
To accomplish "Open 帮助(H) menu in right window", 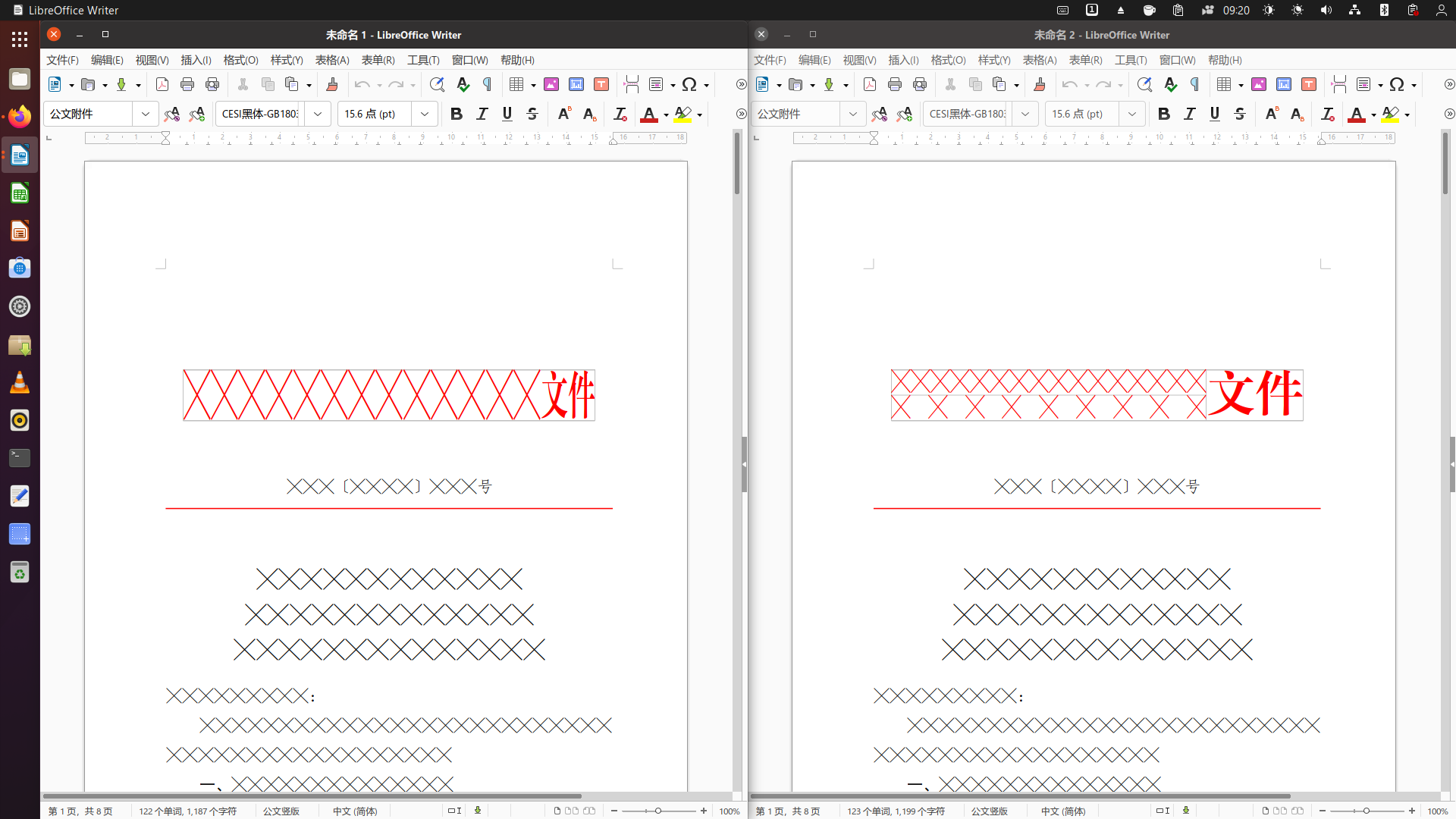I will tap(1225, 60).
